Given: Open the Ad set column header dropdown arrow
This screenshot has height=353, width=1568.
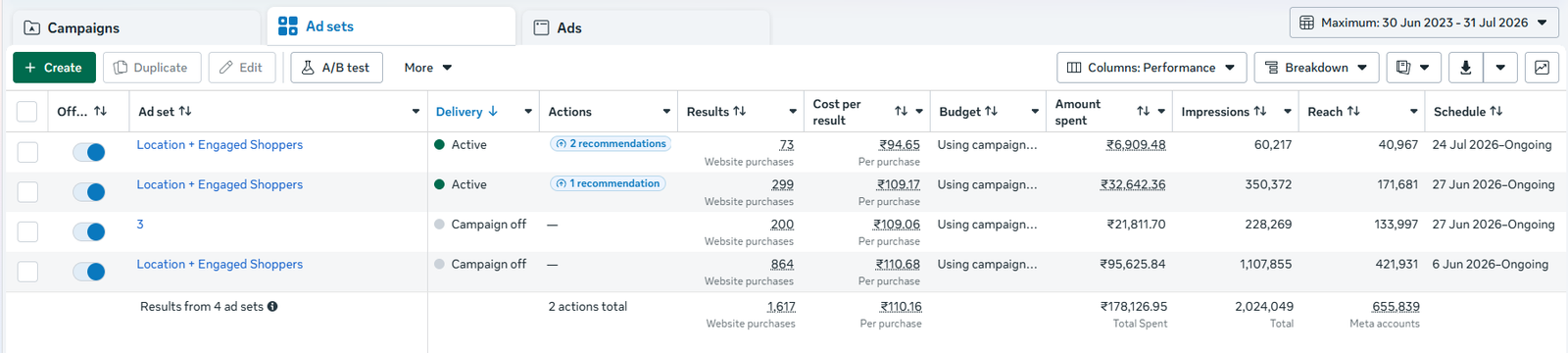Looking at the screenshot, I should (416, 112).
